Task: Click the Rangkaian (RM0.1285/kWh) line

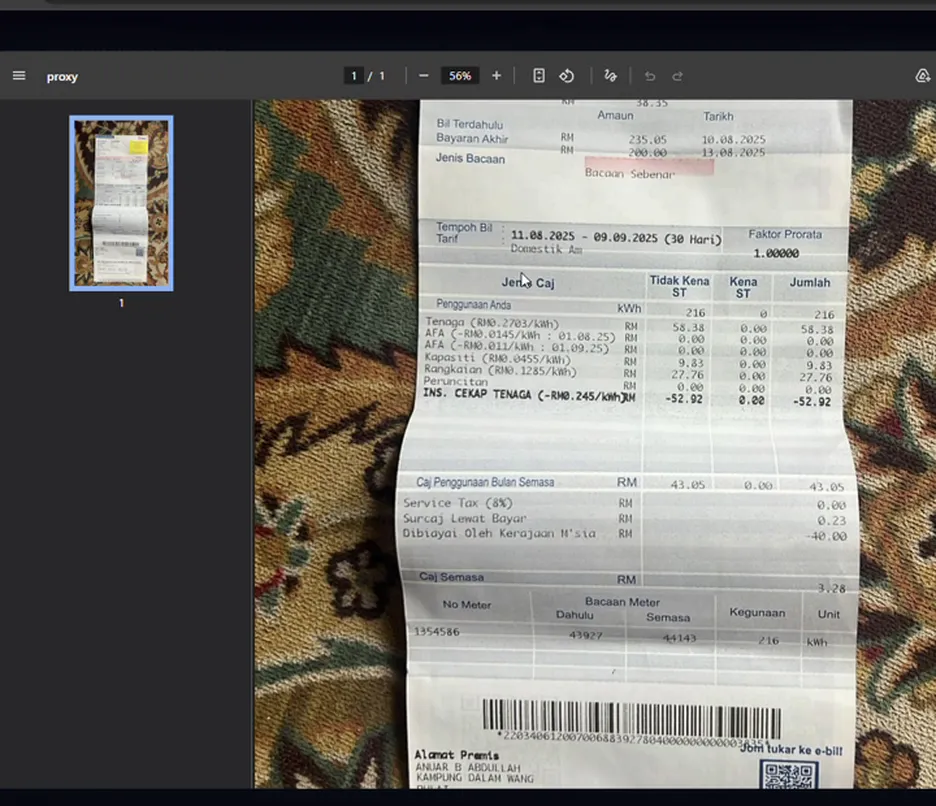Action: (500, 371)
